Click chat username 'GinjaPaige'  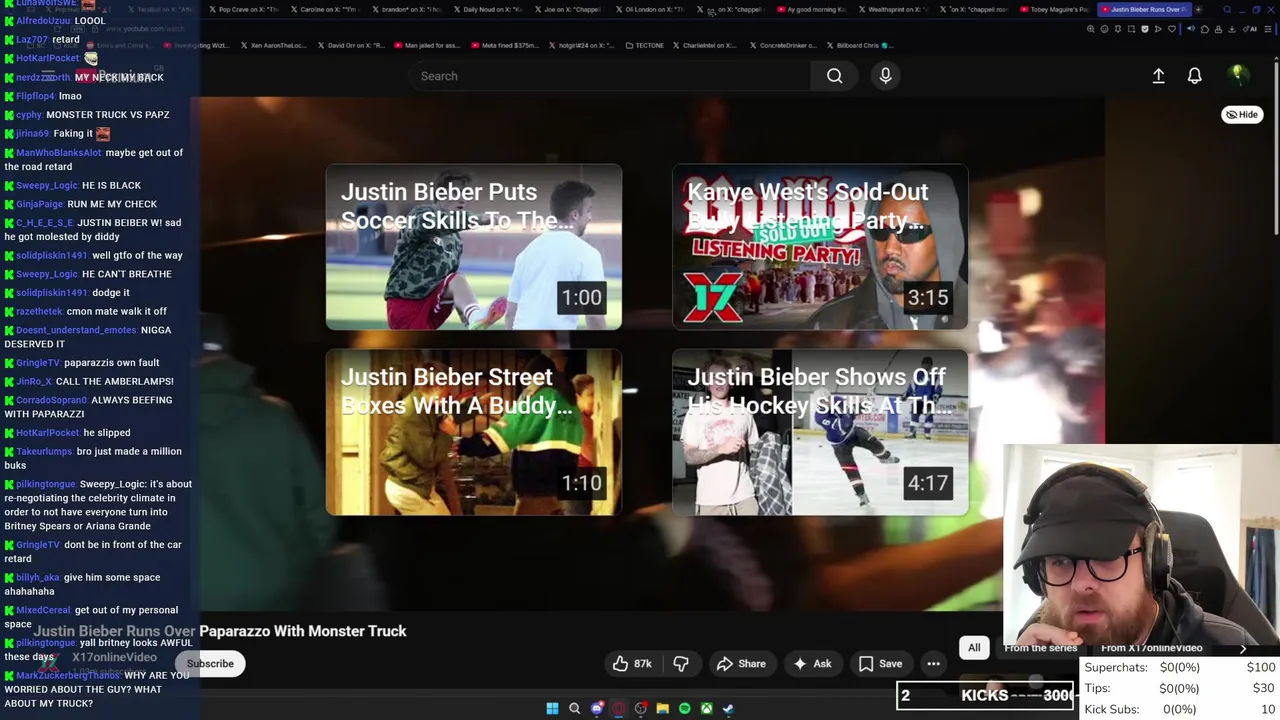coord(39,204)
